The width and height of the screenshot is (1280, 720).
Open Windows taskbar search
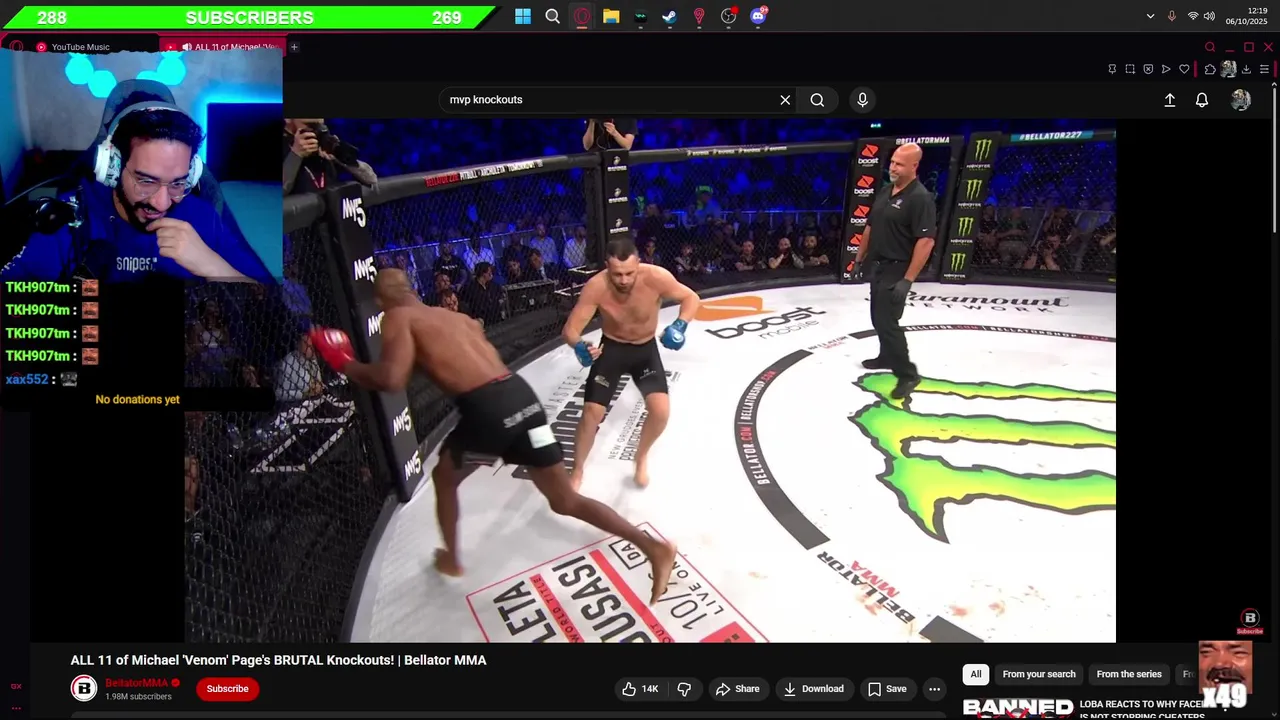coord(552,16)
